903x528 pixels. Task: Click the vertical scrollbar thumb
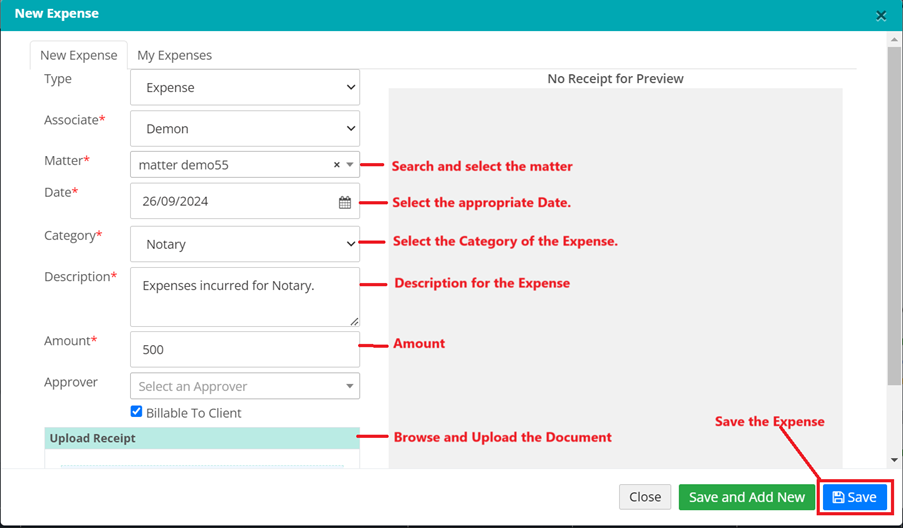point(894,215)
